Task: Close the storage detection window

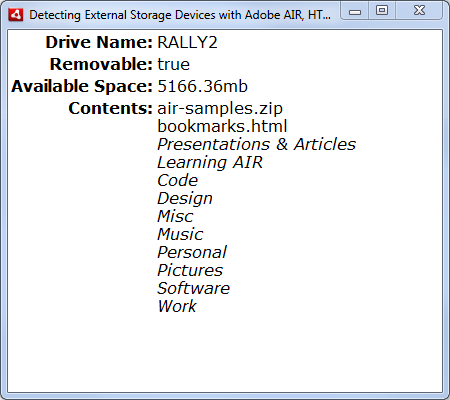Action: point(419,11)
